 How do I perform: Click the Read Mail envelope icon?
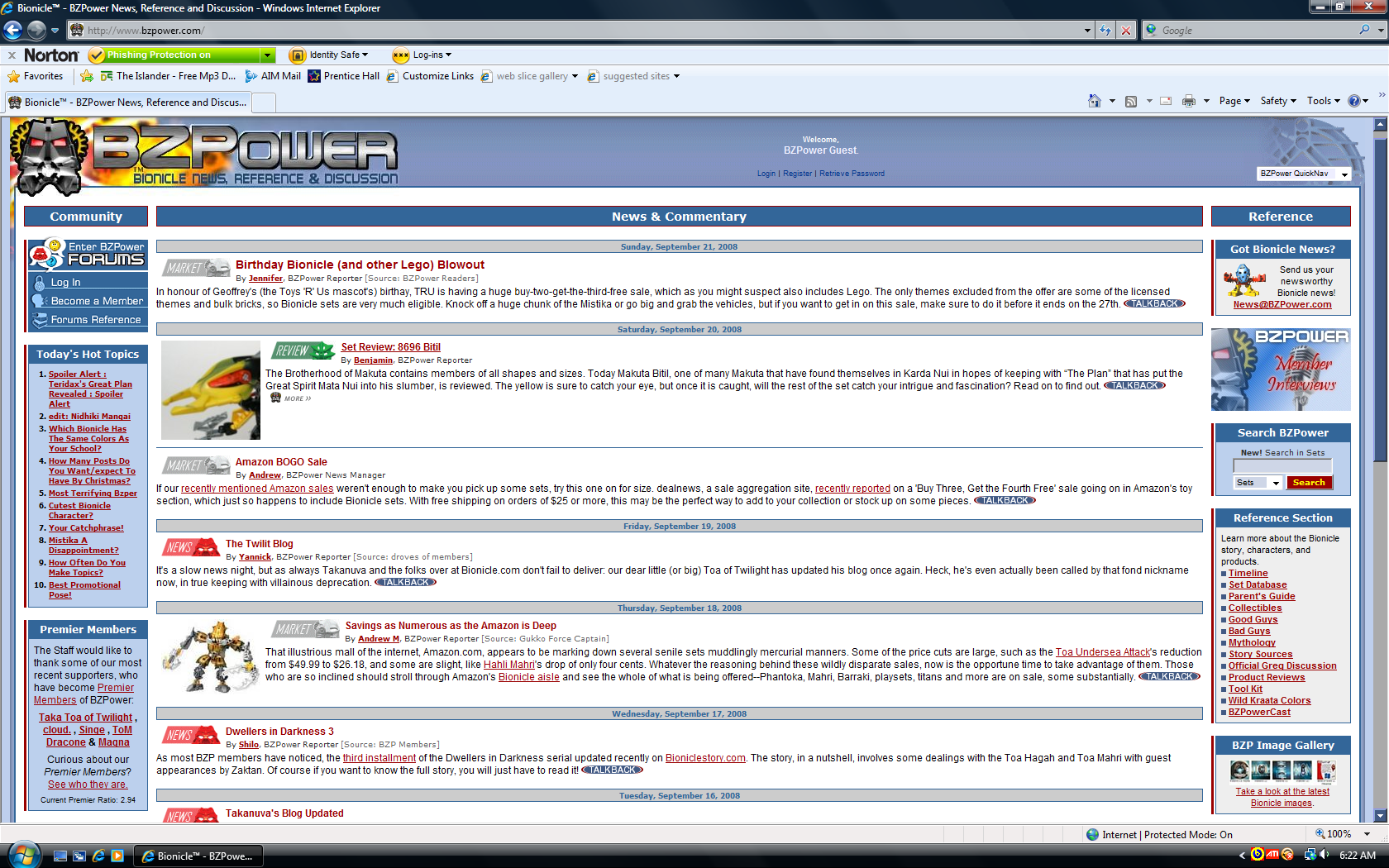click(1166, 101)
